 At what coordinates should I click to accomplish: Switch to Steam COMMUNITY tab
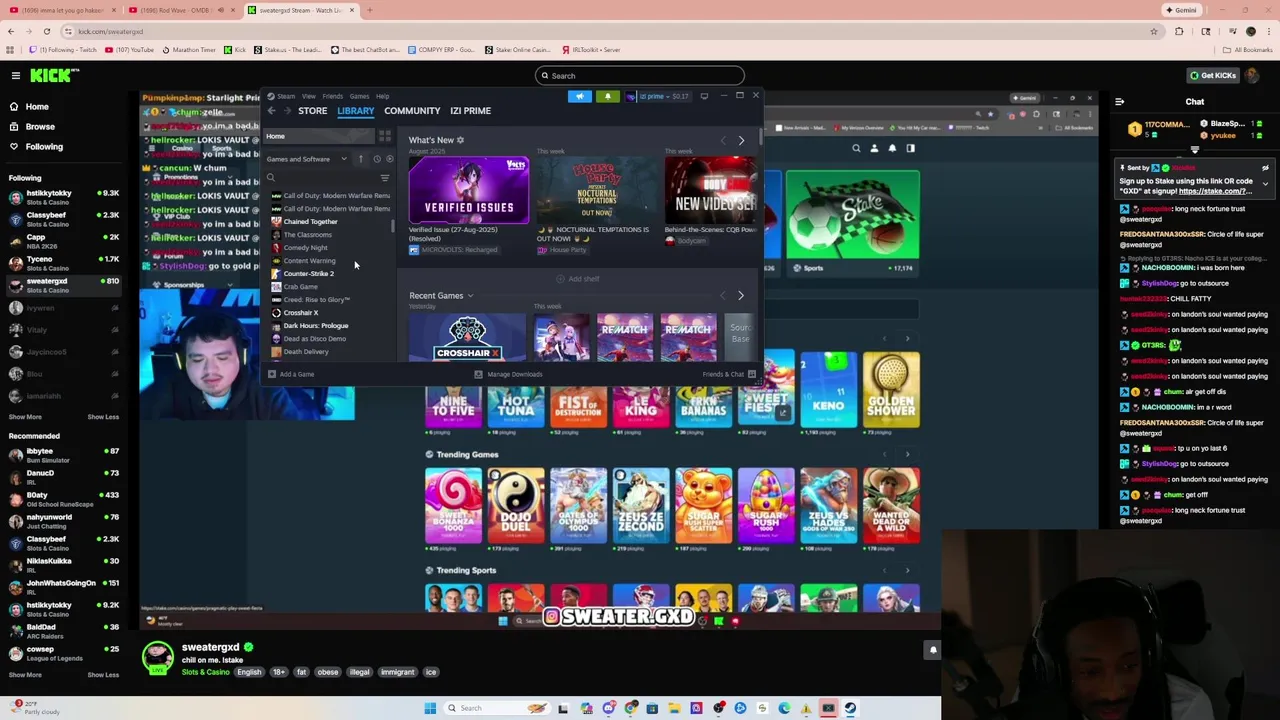412,111
